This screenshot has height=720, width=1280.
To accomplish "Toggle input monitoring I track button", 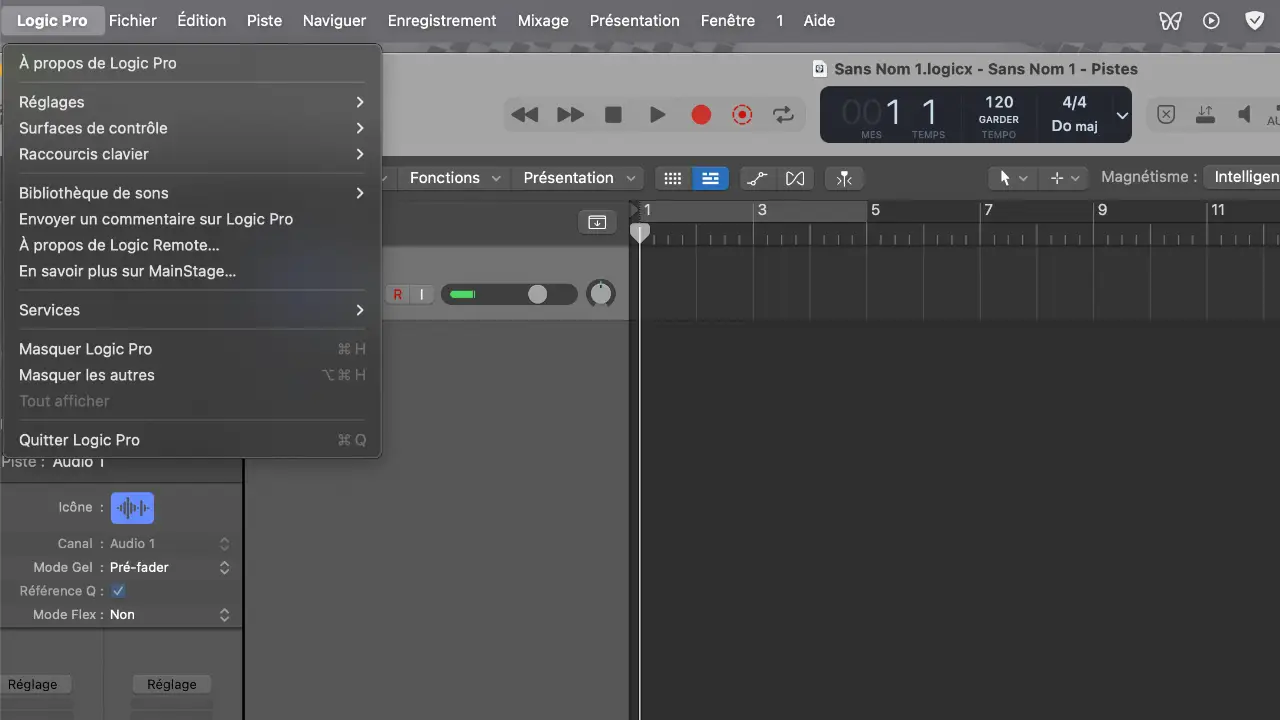I will [422, 294].
